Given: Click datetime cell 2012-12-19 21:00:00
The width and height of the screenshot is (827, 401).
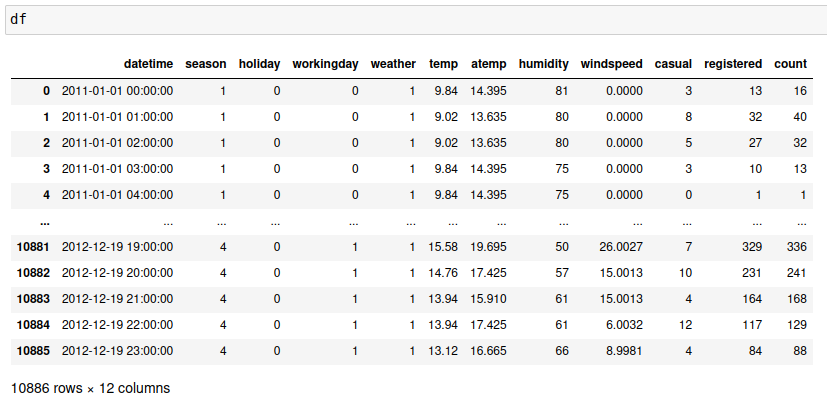Looking at the screenshot, I should pos(118,299).
